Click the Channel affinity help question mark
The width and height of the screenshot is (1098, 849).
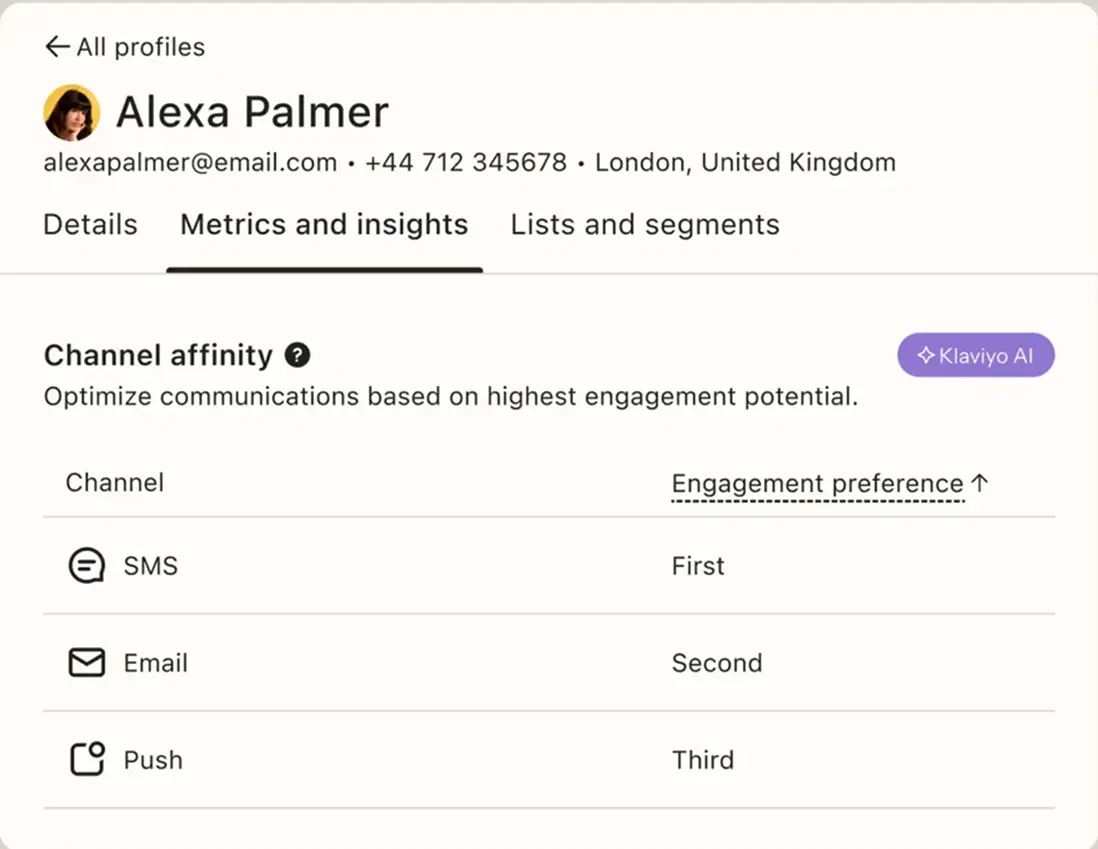click(297, 355)
